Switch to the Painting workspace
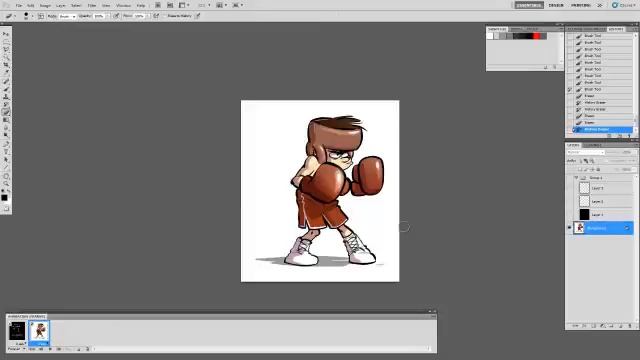The height and width of the screenshot is (360, 640). coord(581,5)
